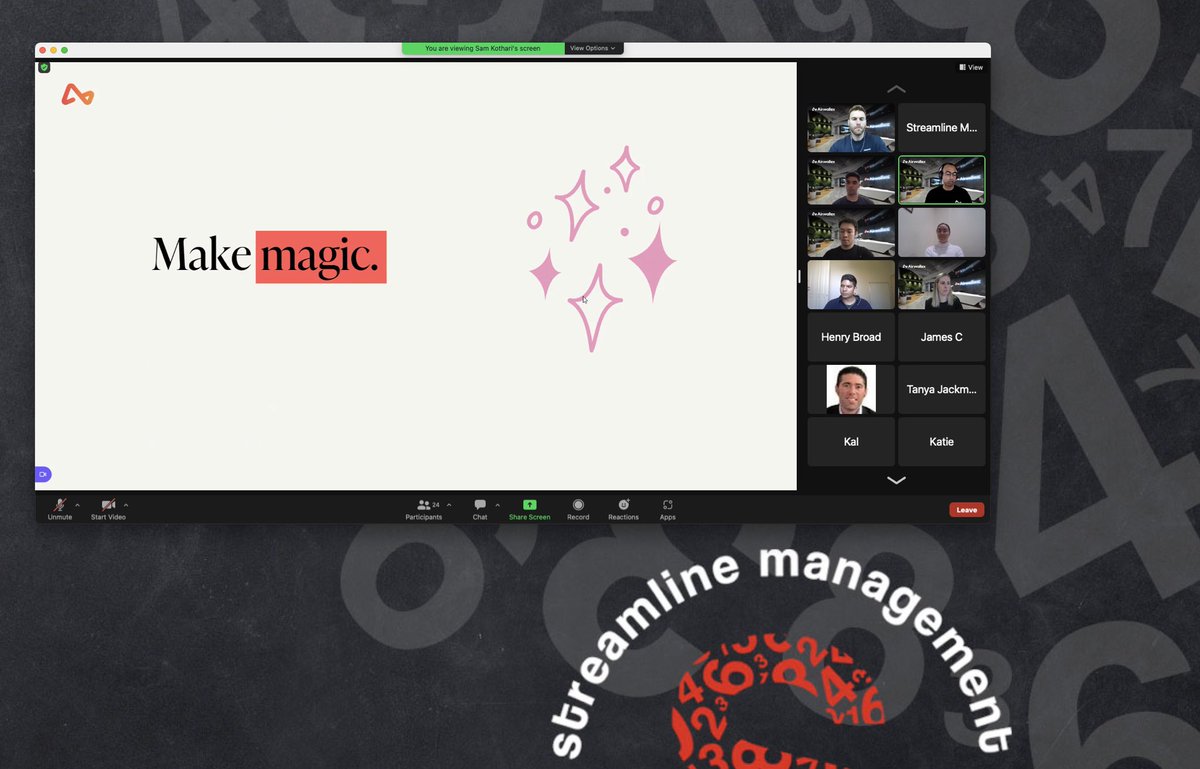
Task: Unmute the microphone in Zoom toolbar
Action: pyautogui.click(x=60, y=509)
